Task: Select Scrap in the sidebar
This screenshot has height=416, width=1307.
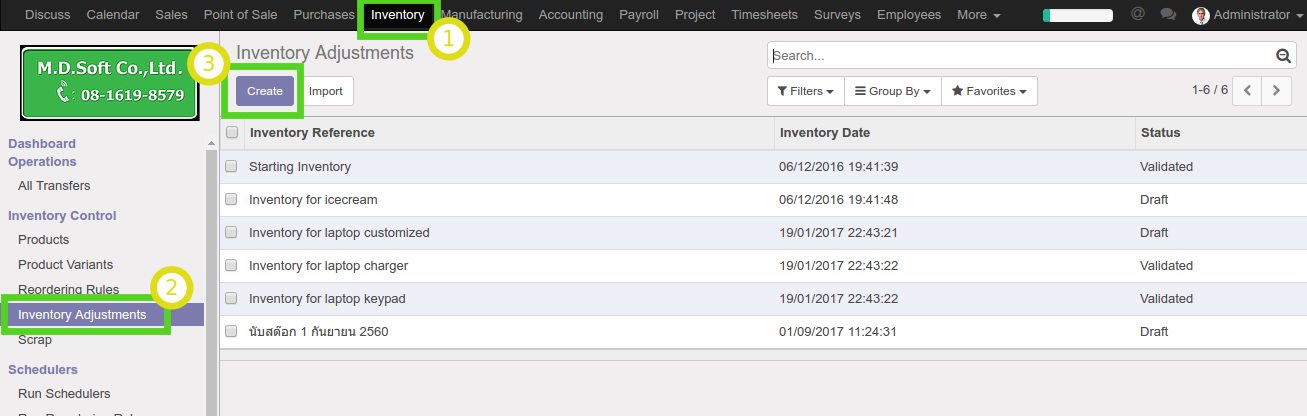Action: [x=35, y=340]
